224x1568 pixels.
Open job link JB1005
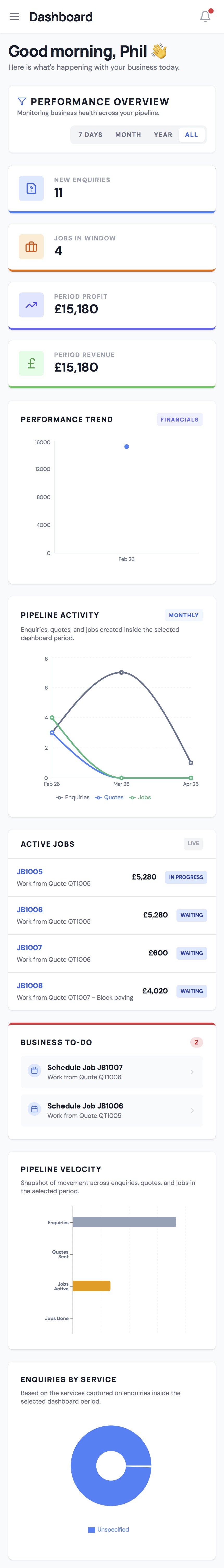coord(30,872)
